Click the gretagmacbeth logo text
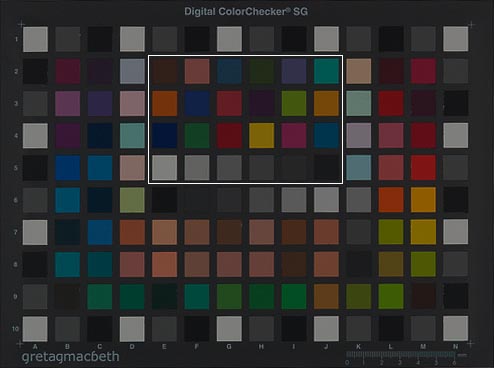494x368 pixels. click(70, 357)
